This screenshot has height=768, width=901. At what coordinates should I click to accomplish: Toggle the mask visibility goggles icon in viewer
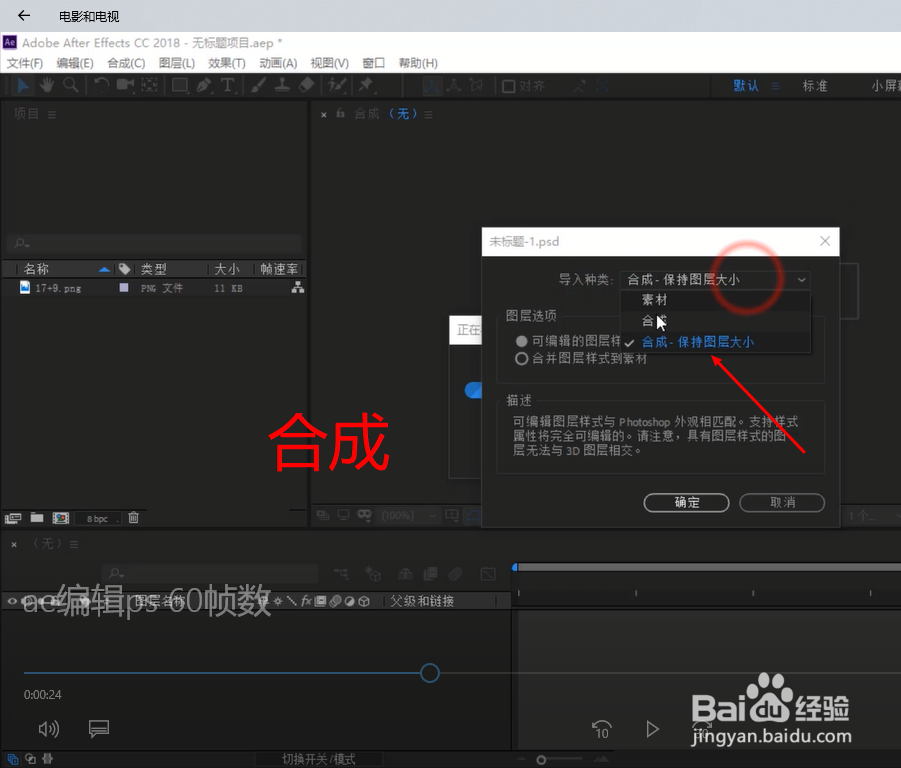coord(364,515)
